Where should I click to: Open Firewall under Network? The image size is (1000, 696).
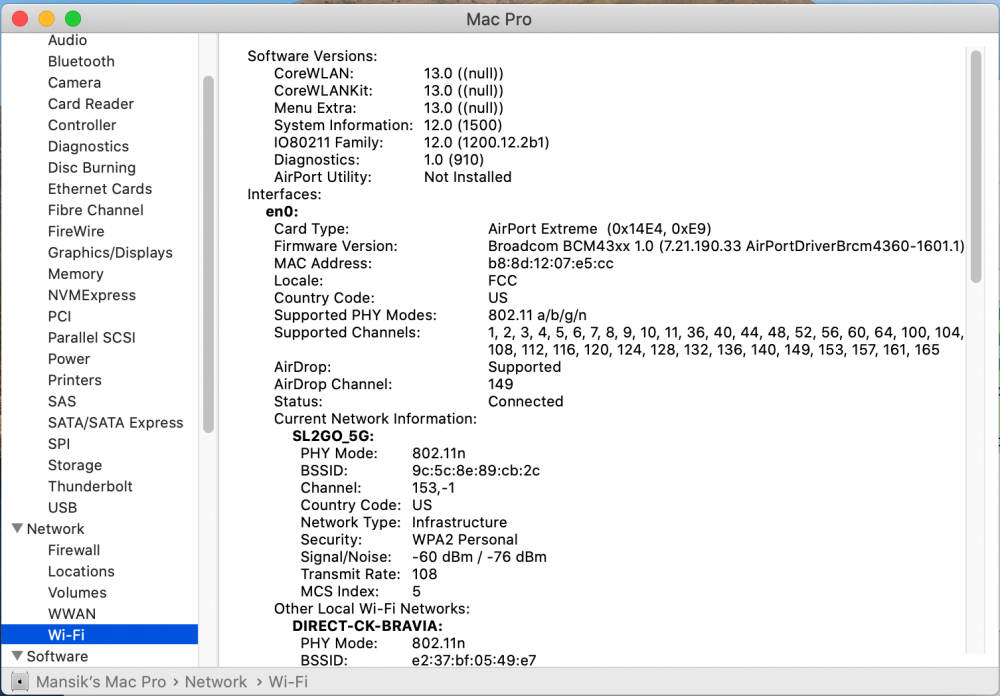pos(74,550)
